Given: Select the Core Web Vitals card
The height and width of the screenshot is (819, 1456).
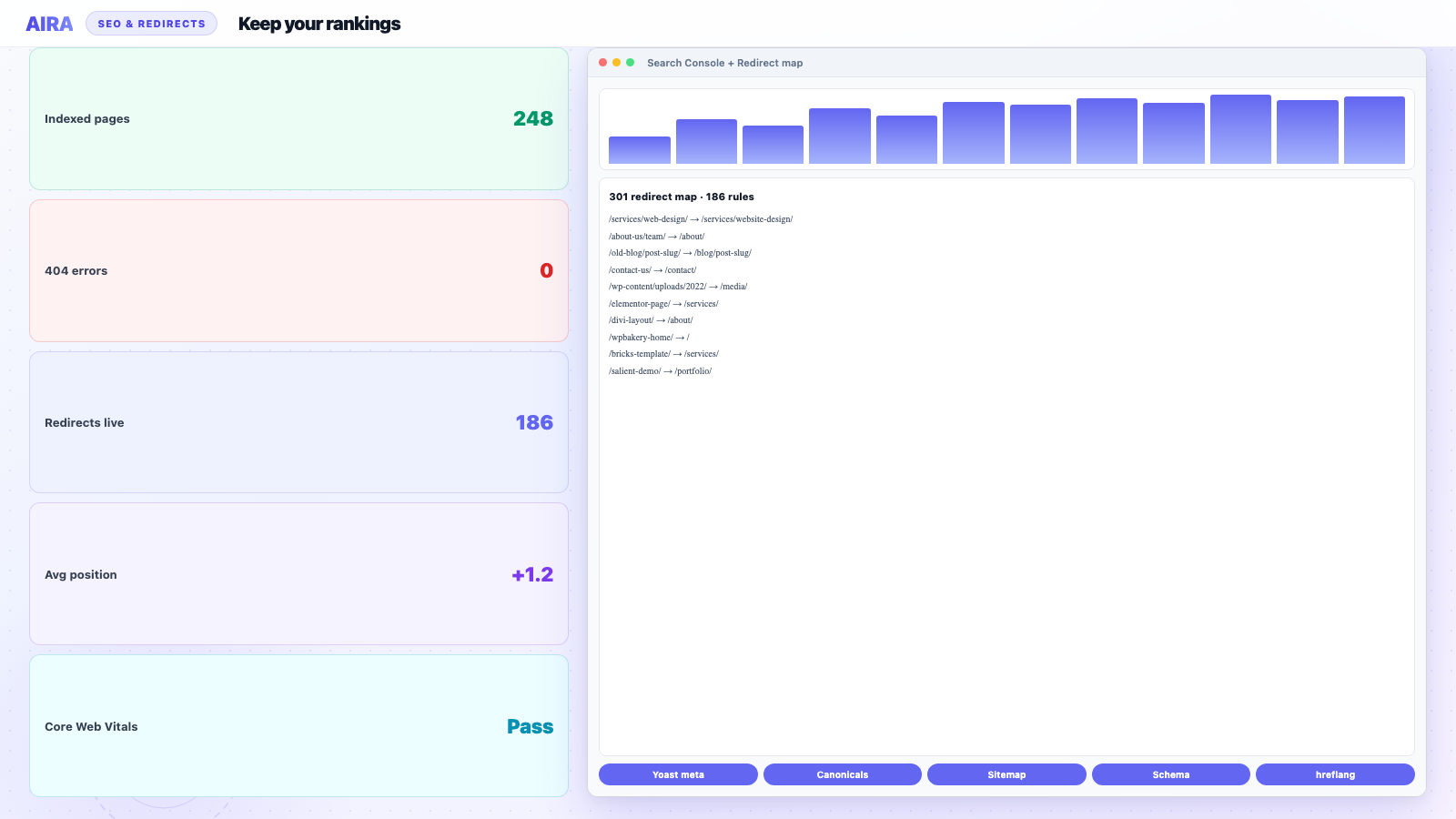Looking at the screenshot, I should [298, 726].
